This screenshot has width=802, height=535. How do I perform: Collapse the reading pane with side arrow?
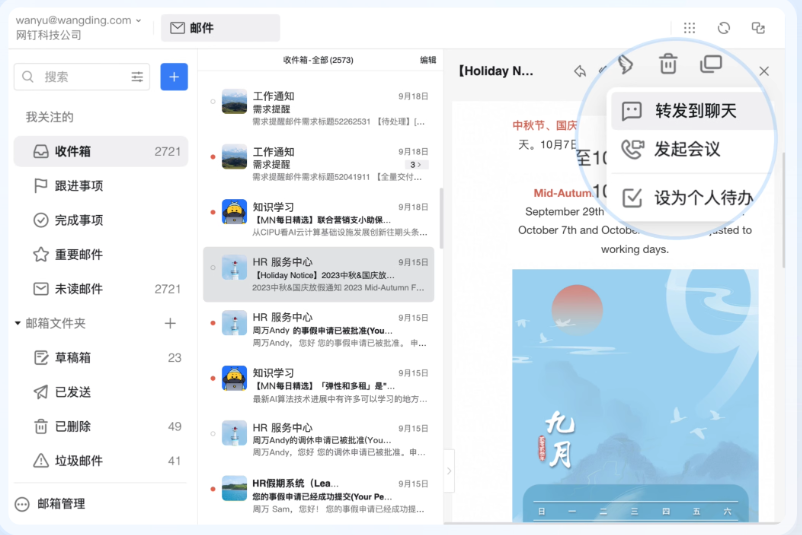pyautogui.click(x=449, y=471)
